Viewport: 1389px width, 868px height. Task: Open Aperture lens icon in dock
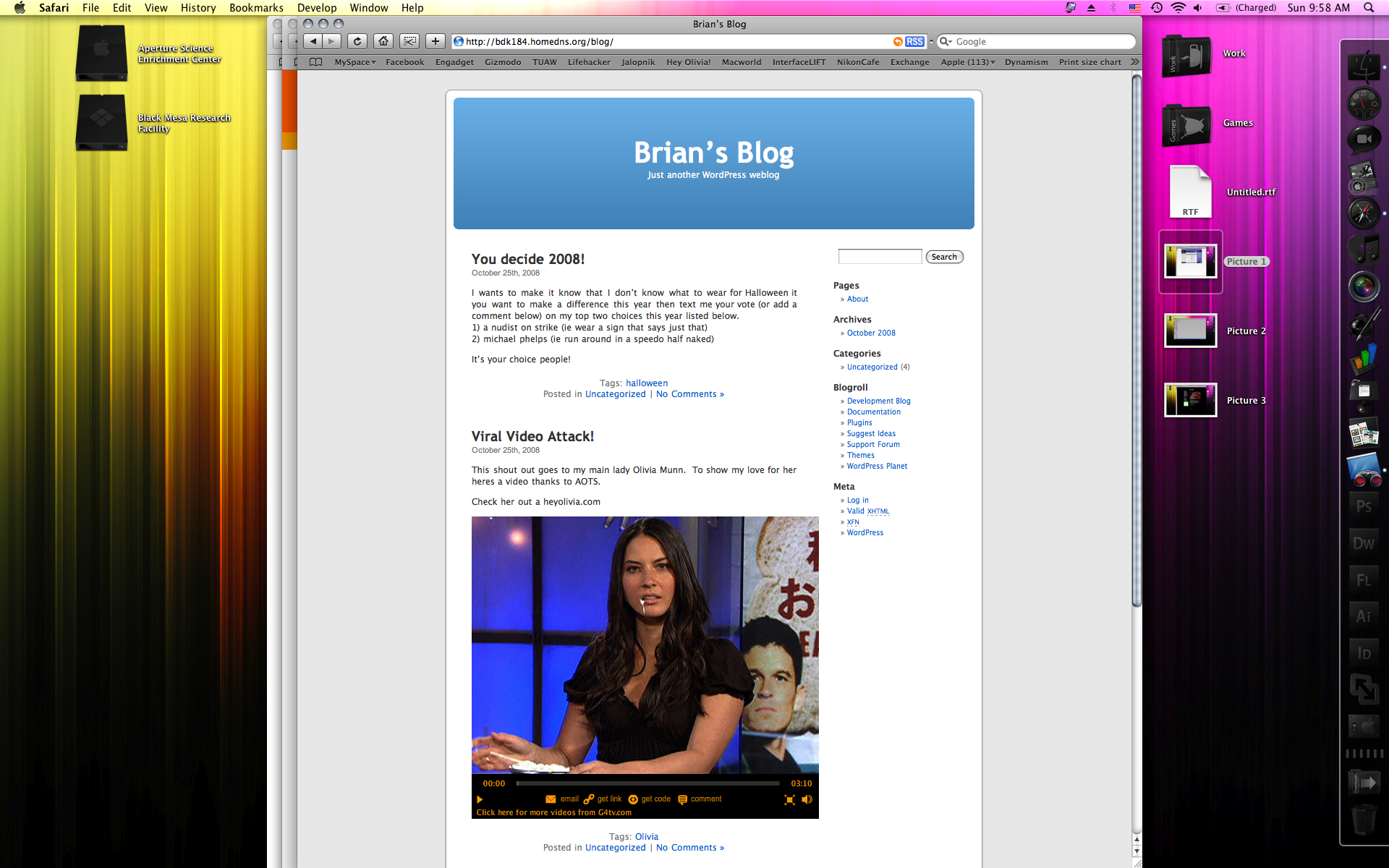point(1364,286)
